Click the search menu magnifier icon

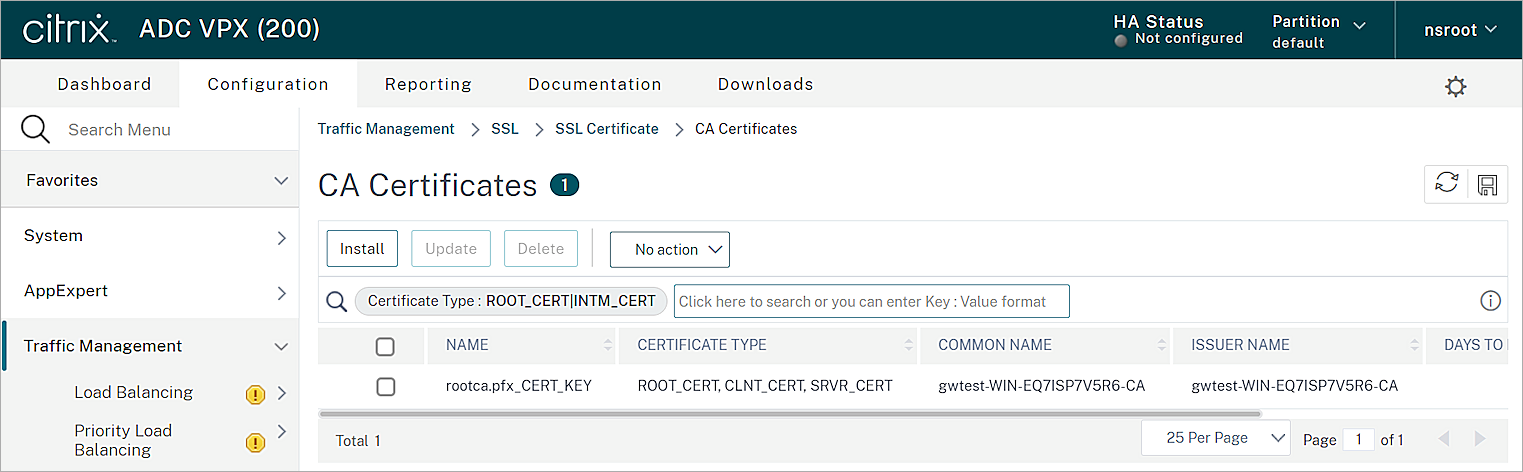click(35, 129)
